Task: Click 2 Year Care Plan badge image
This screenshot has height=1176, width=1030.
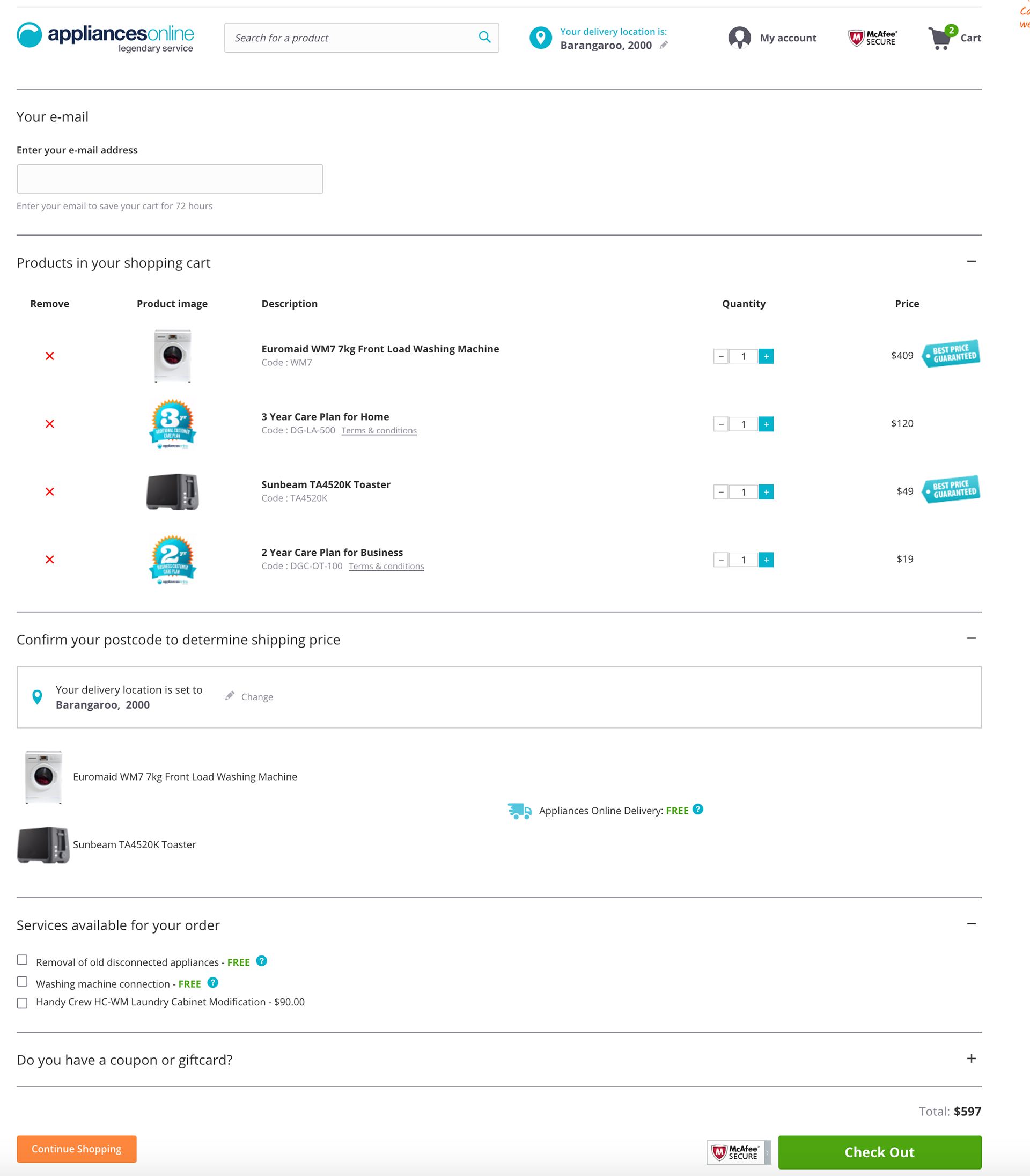Action: [172, 560]
